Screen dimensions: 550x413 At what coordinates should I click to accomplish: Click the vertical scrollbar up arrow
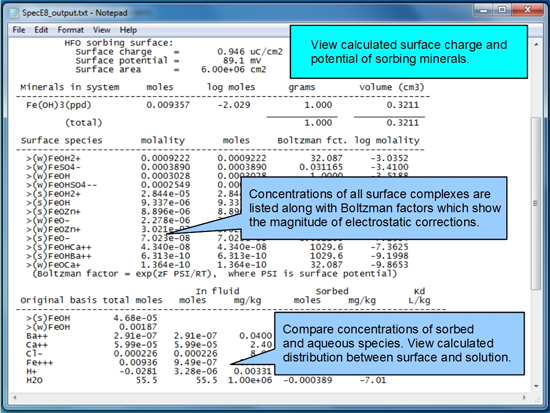point(536,45)
